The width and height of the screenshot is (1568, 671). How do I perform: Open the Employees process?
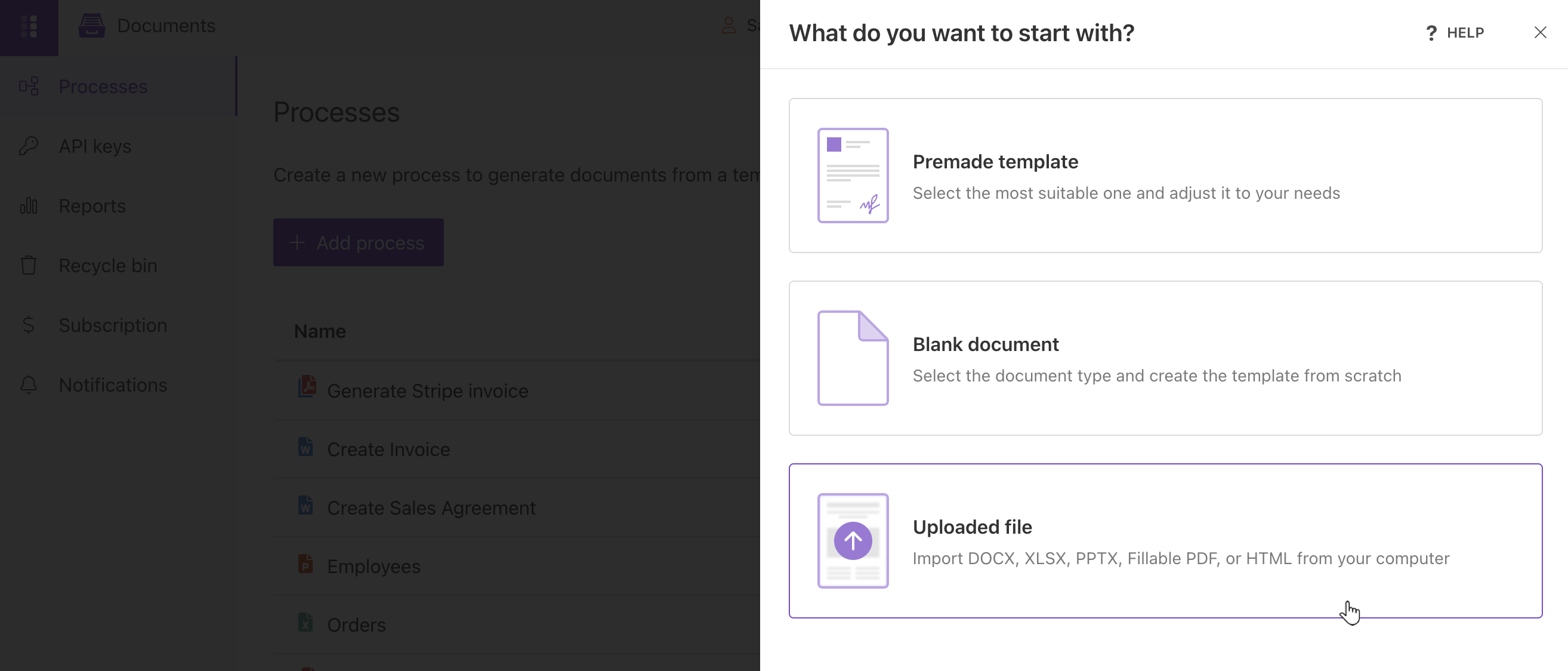click(x=373, y=566)
